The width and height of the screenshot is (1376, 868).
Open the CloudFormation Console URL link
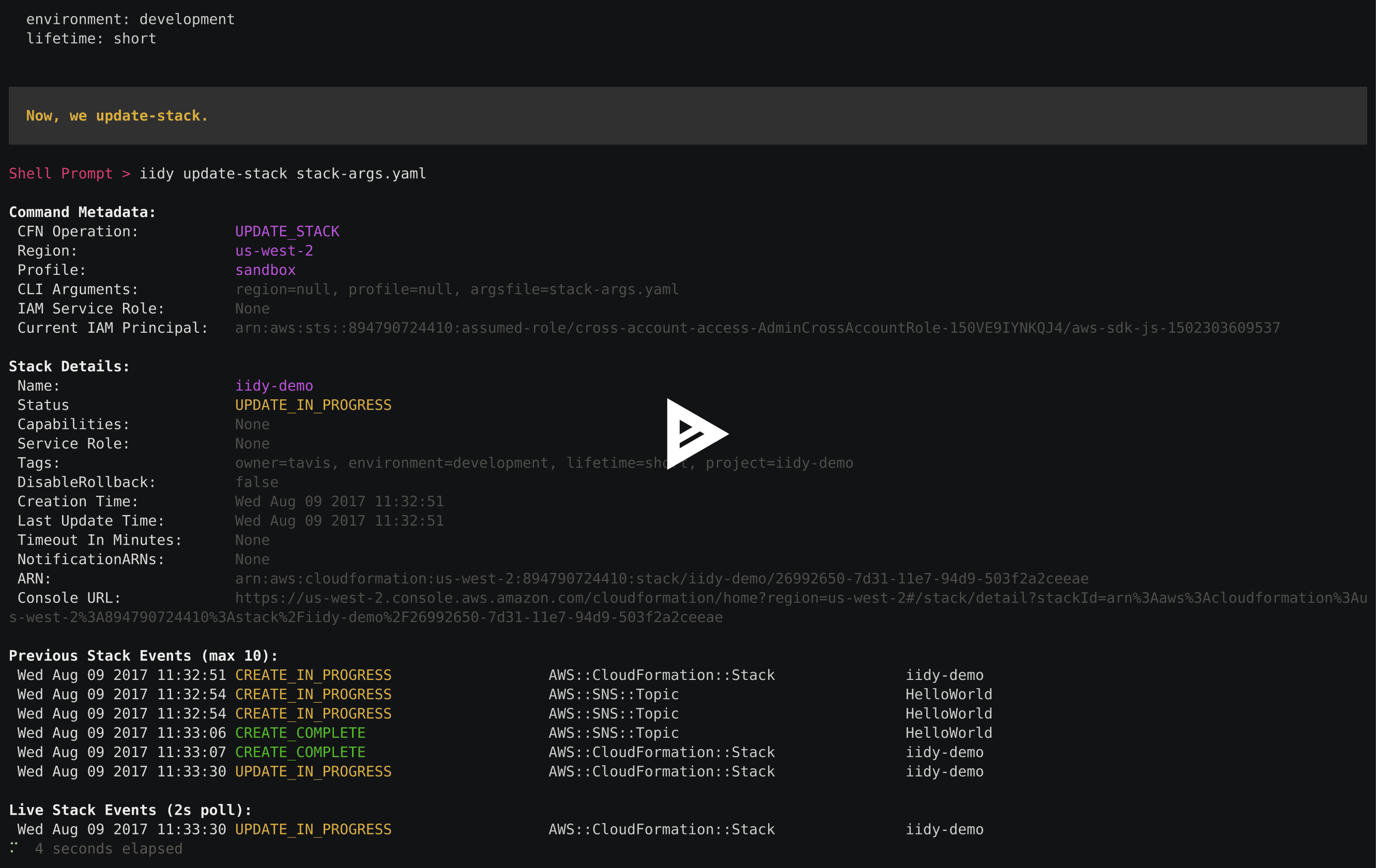[800, 598]
